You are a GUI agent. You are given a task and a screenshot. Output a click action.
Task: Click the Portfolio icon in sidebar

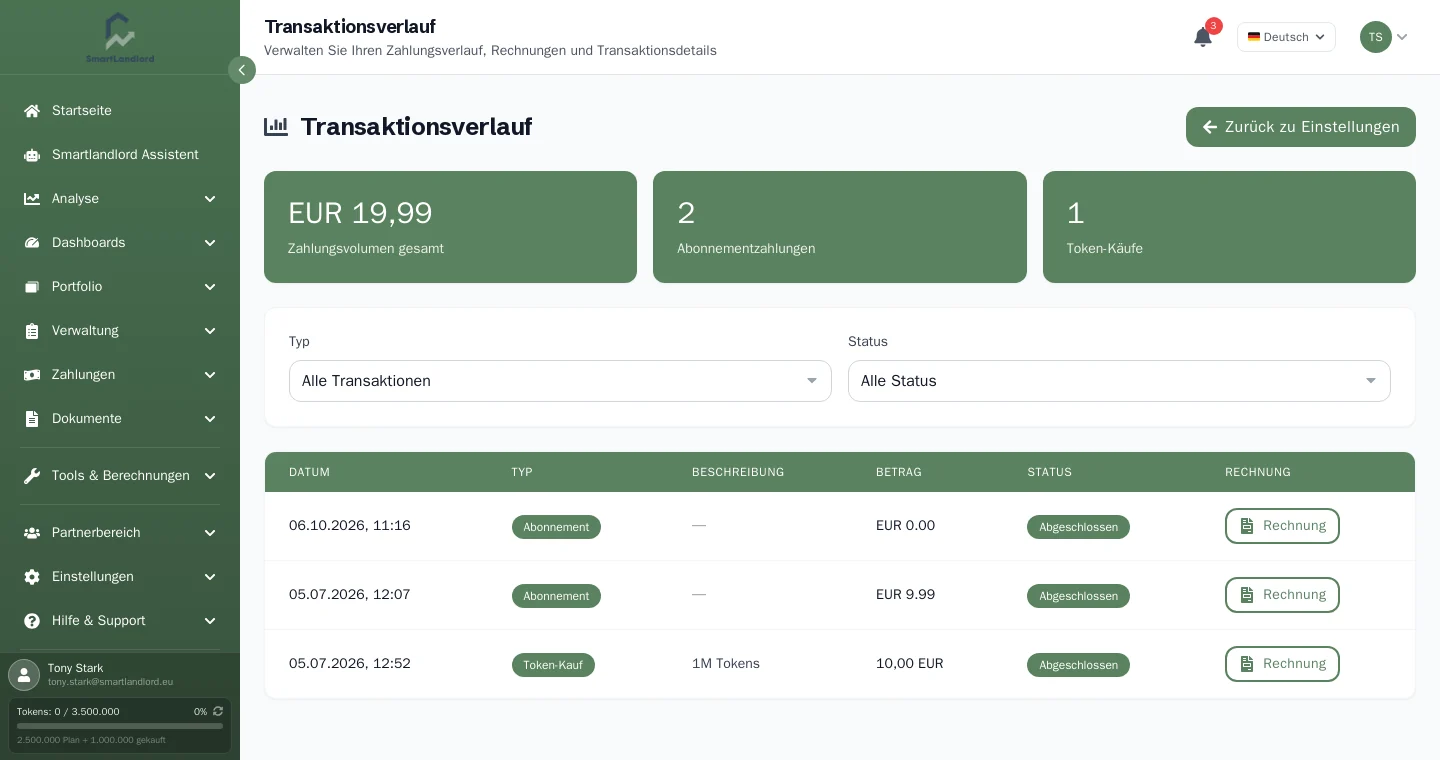pos(32,287)
